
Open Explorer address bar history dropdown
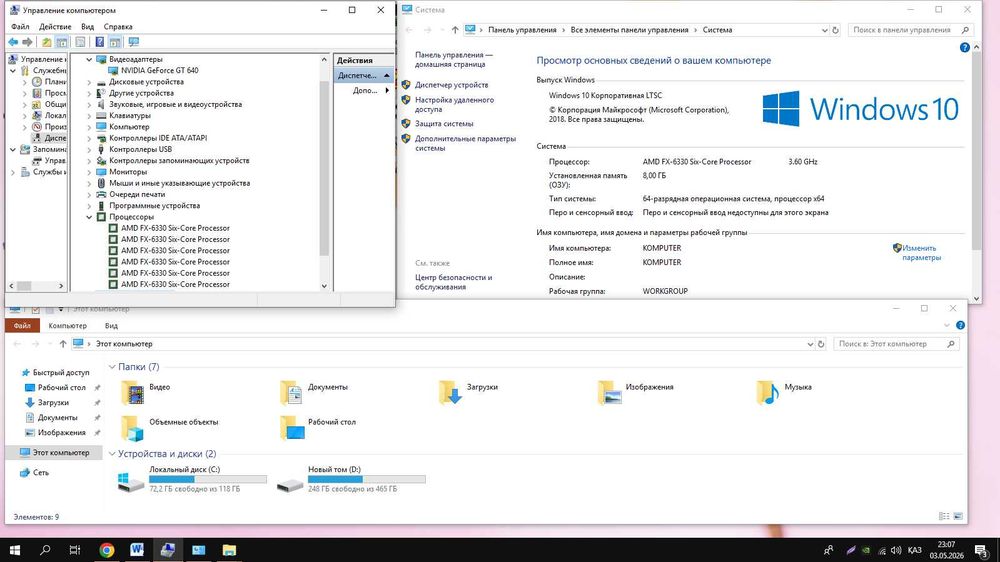click(810, 344)
